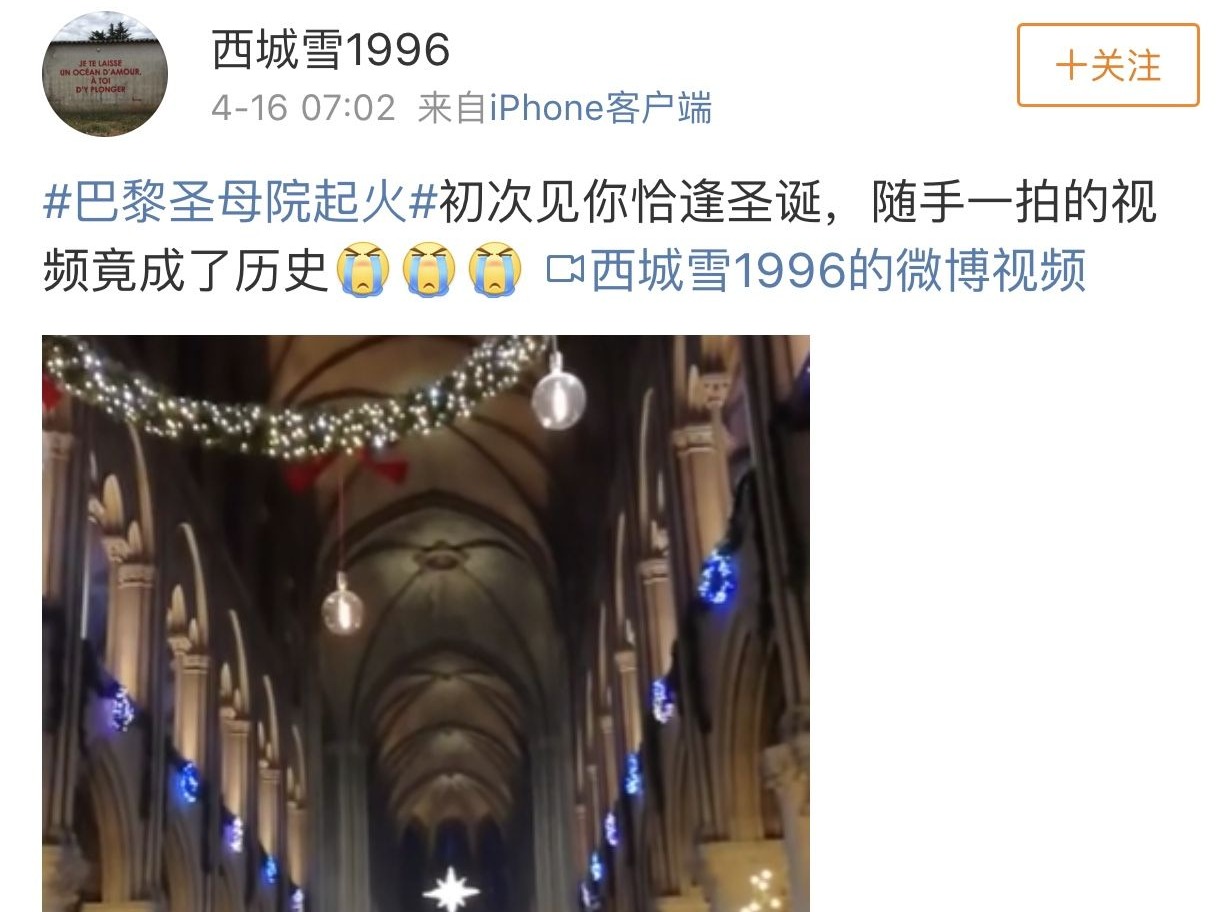Click the smaller hanging bulb in video center

click(343, 606)
